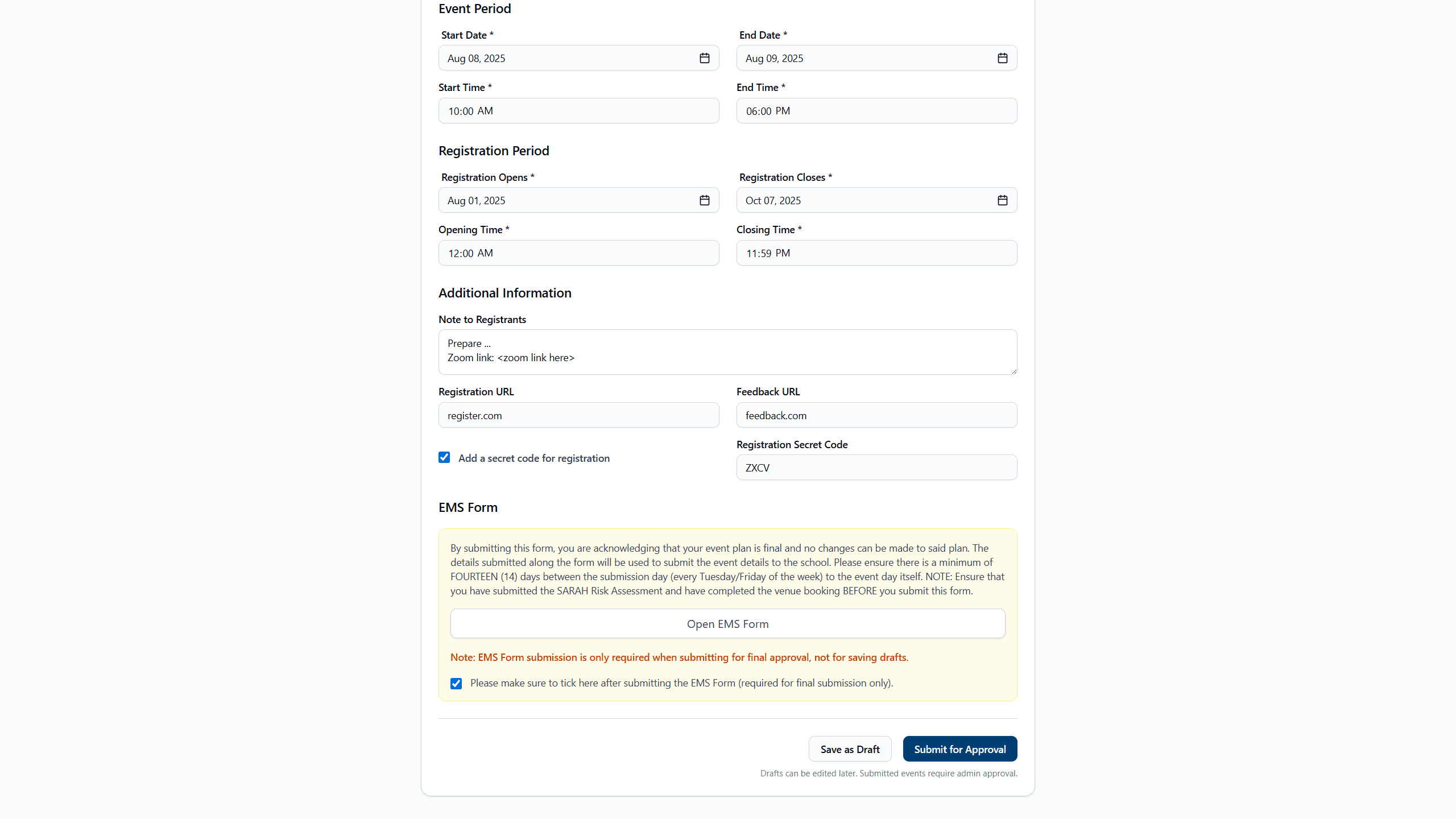This screenshot has height=819, width=1456.
Task: Click the Open EMS Form button
Action: click(727, 624)
